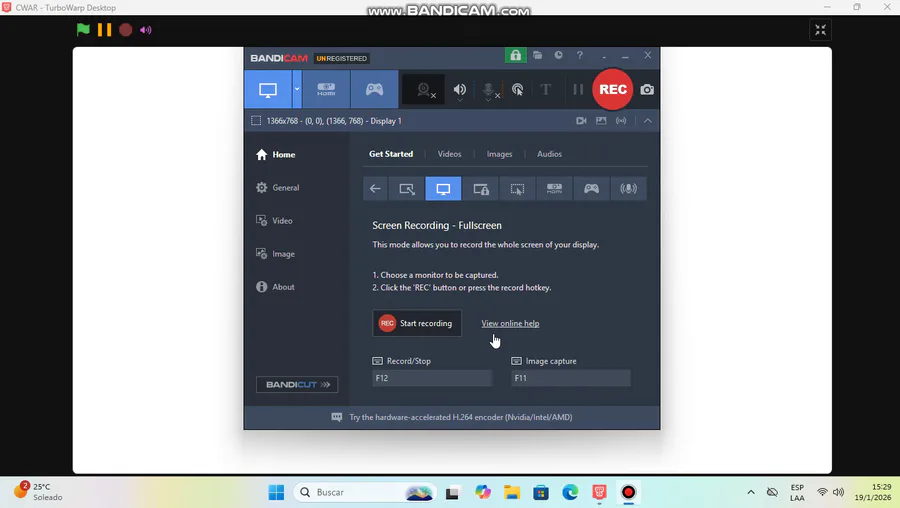Exit TurboWarp fullscreen stage mode

coord(820,30)
